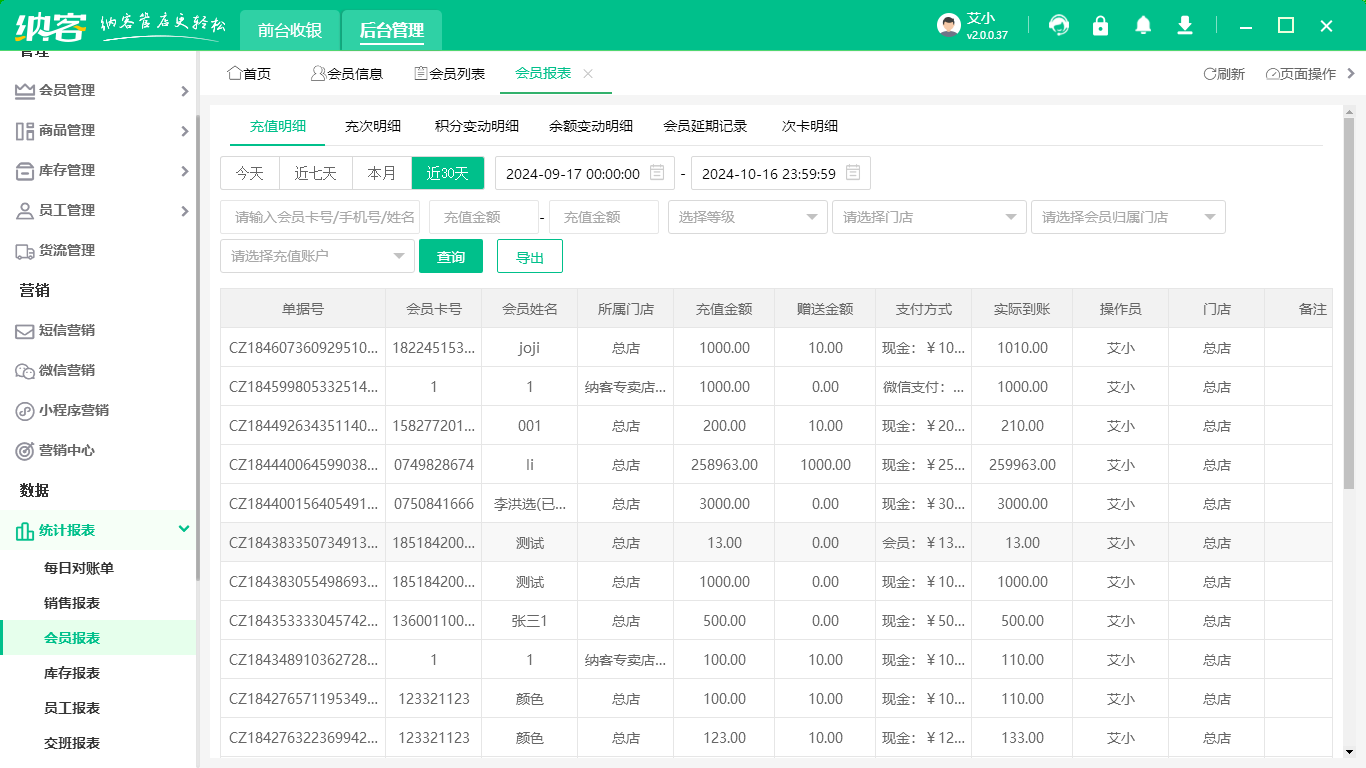This screenshot has width=1366, height=768.
Task: Select the 近七天 date range option
Action: (x=315, y=173)
